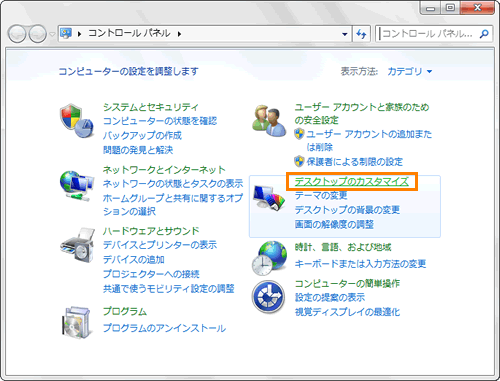Open 視覚ディスプレイの最適化 link
Viewport: 500px width, 381px height.
click(x=347, y=312)
